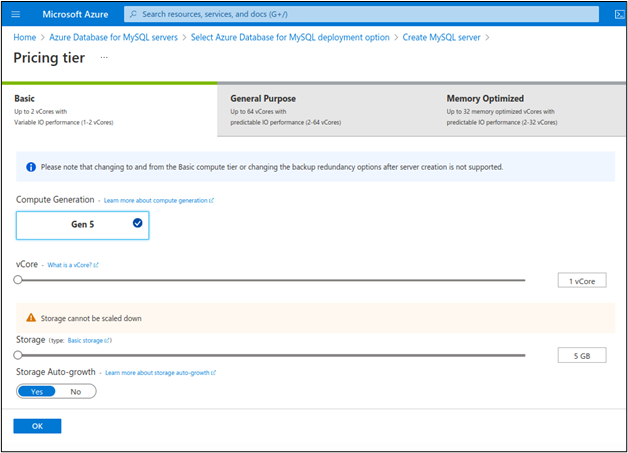Go to Home breadcrumb
The image size is (628, 453).
click(24, 37)
